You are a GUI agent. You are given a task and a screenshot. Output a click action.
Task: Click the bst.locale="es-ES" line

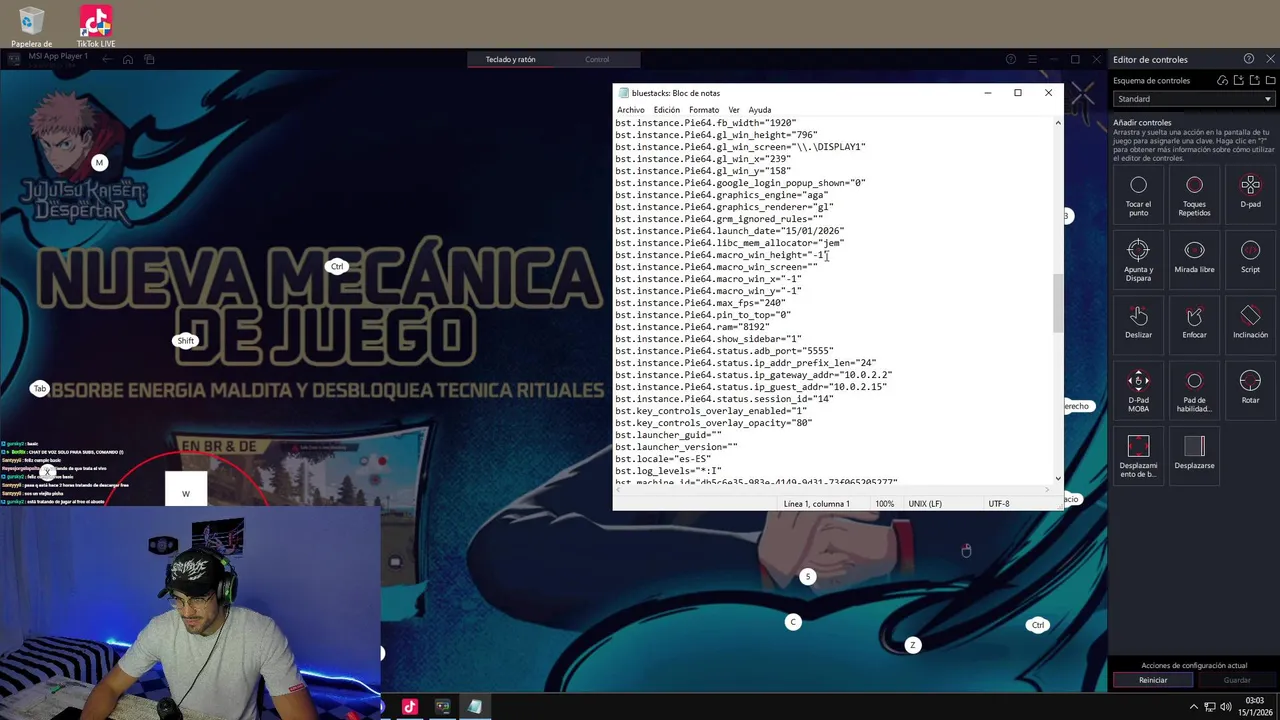(663, 459)
